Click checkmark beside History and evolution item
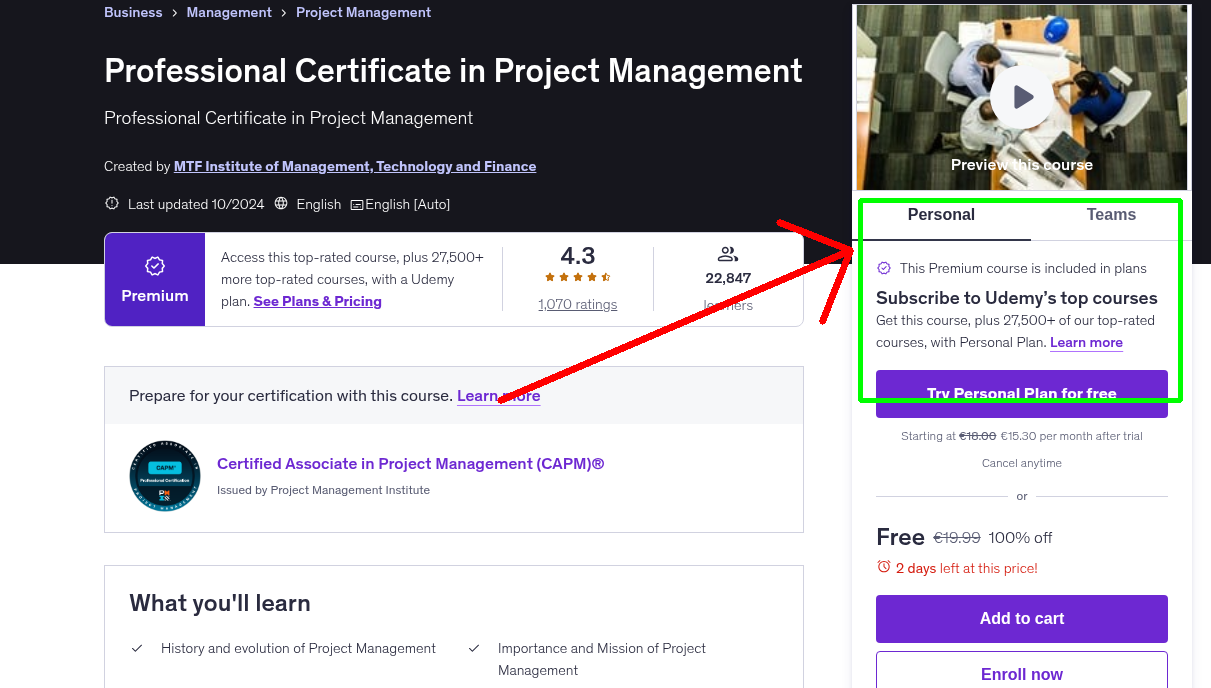 pyautogui.click(x=138, y=648)
